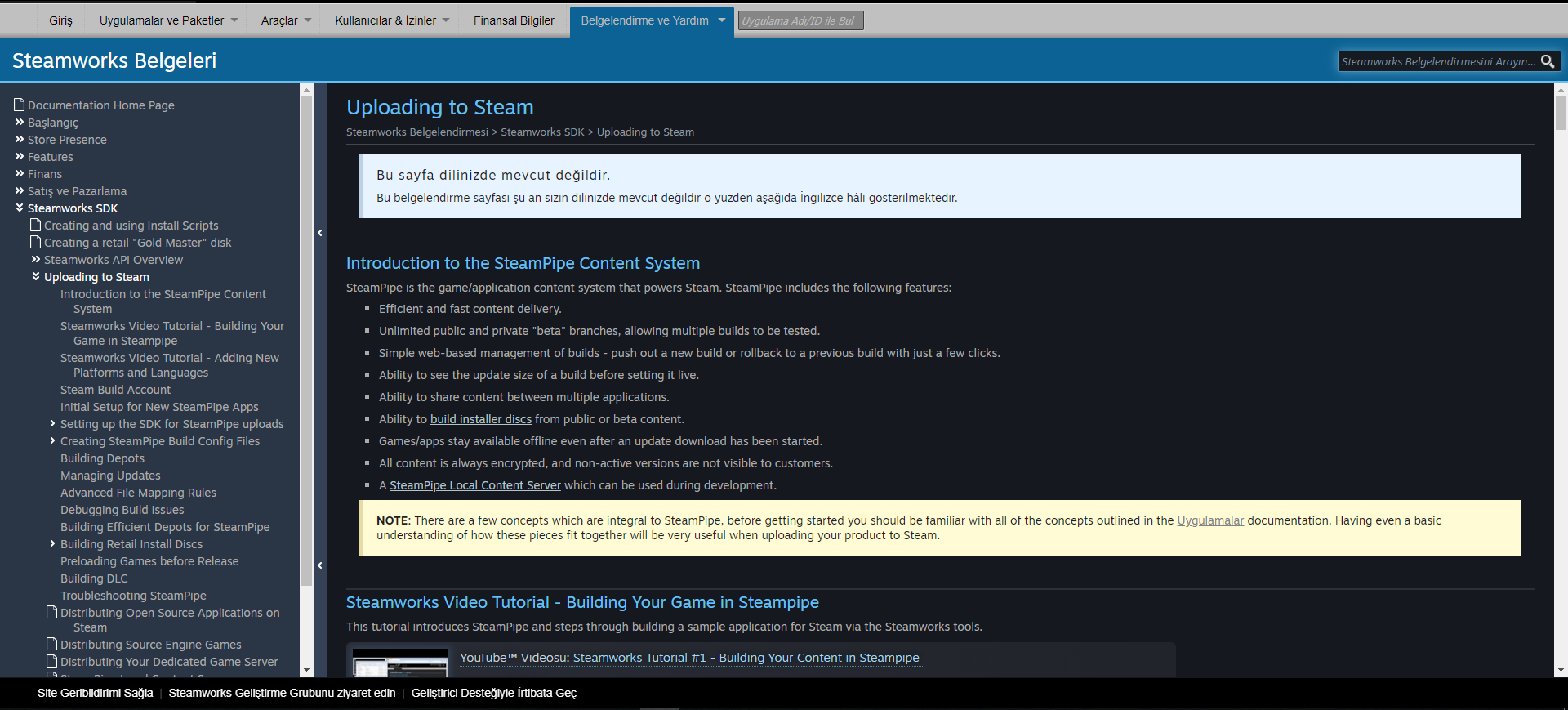Open the Kullanıcılar & İzinler dropdown menu
The width and height of the screenshot is (1568, 710).
pos(392,20)
